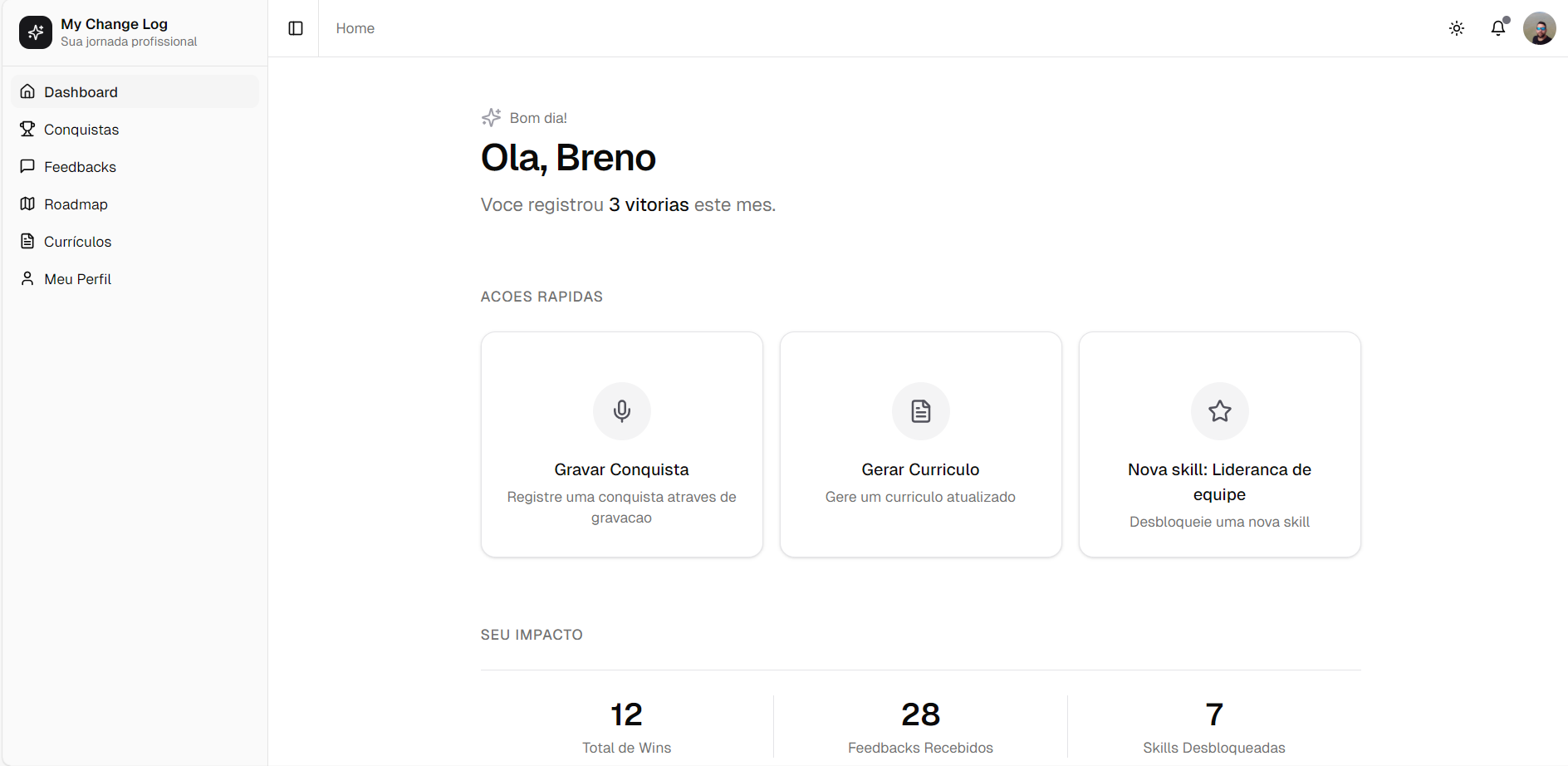Select the Meu Perfil person icon
Viewport: 1568px width, 766px height.
pyautogui.click(x=27, y=278)
